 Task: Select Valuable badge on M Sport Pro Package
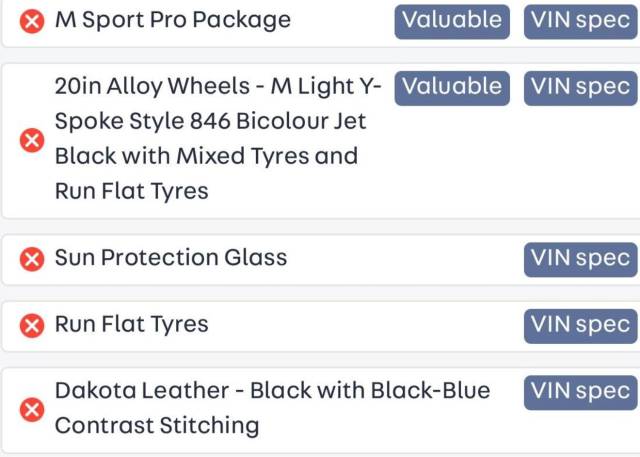pos(452,22)
